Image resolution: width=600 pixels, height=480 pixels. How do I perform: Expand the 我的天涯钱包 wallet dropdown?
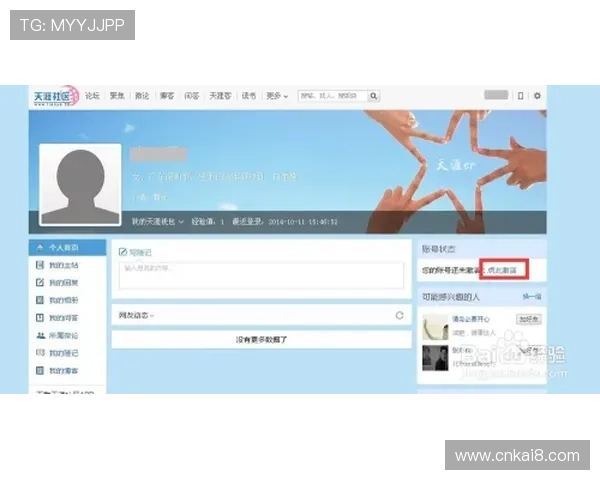158,222
